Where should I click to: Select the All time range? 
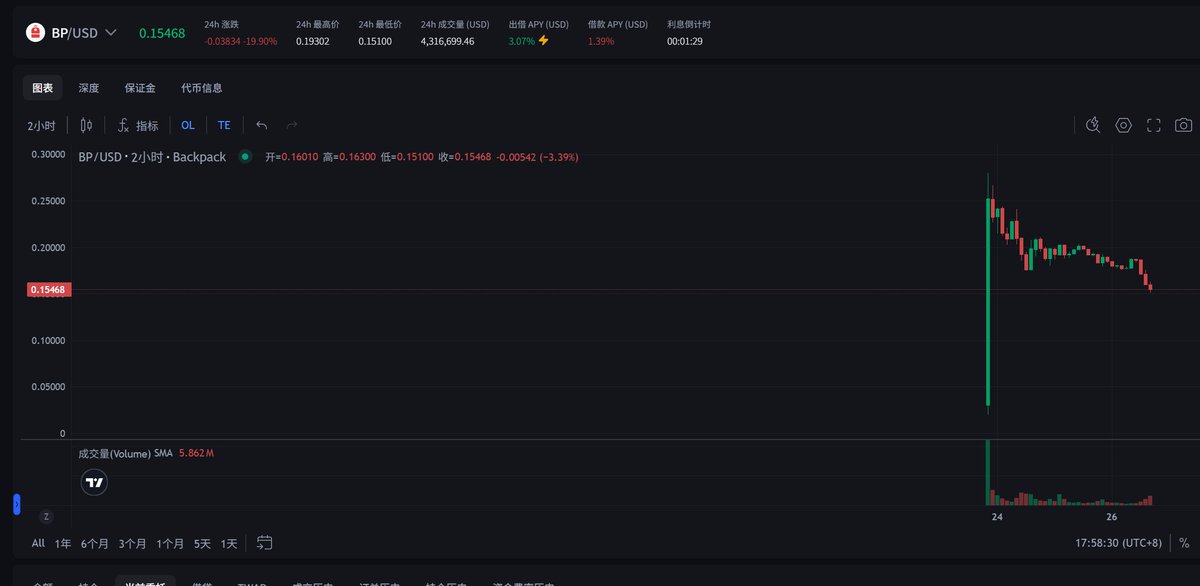(x=38, y=543)
